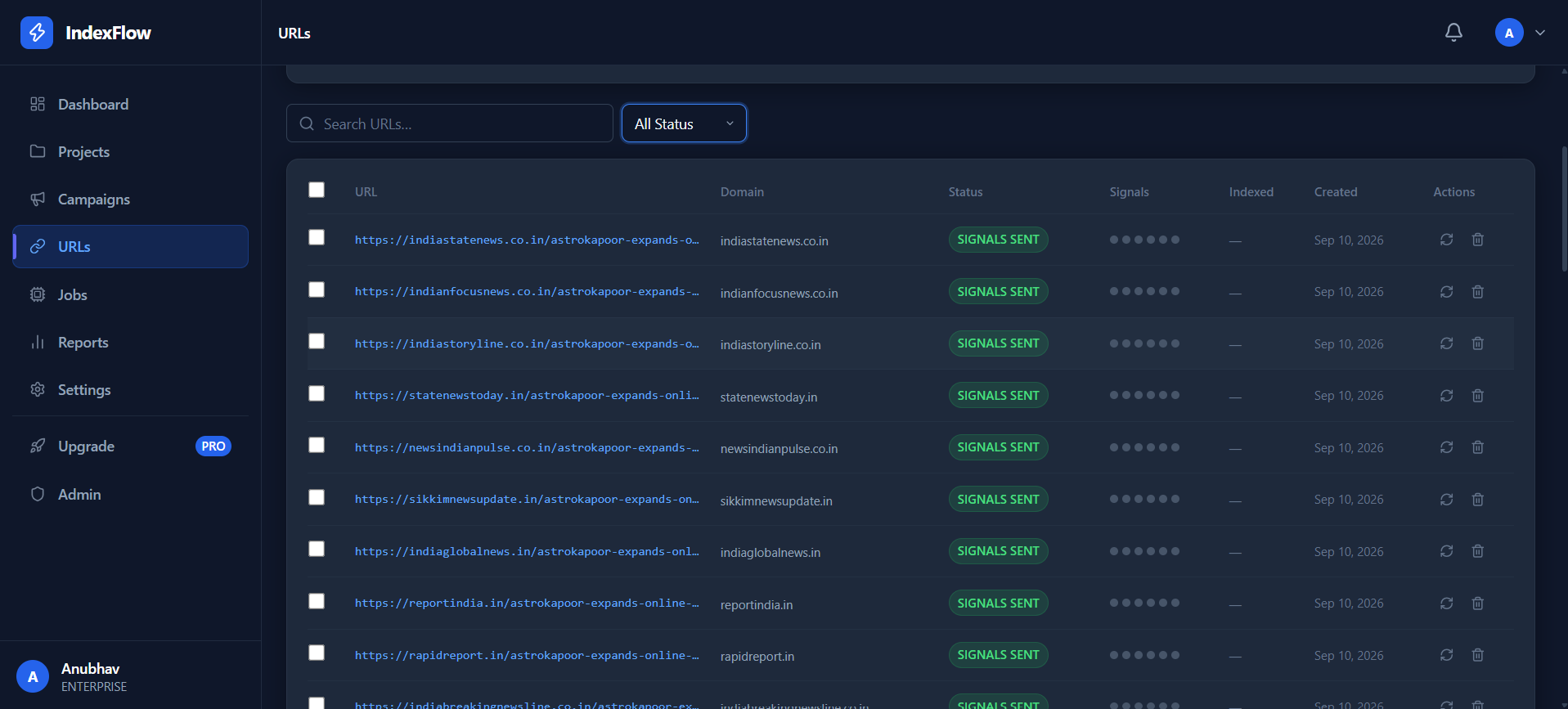Delete the statenewstoday.in row

1478,396
